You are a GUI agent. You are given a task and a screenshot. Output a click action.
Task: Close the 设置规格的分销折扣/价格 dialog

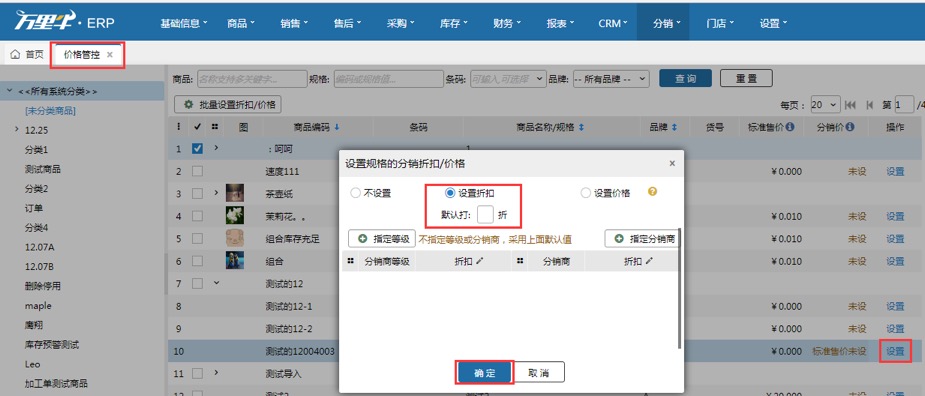click(x=672, y=163)
